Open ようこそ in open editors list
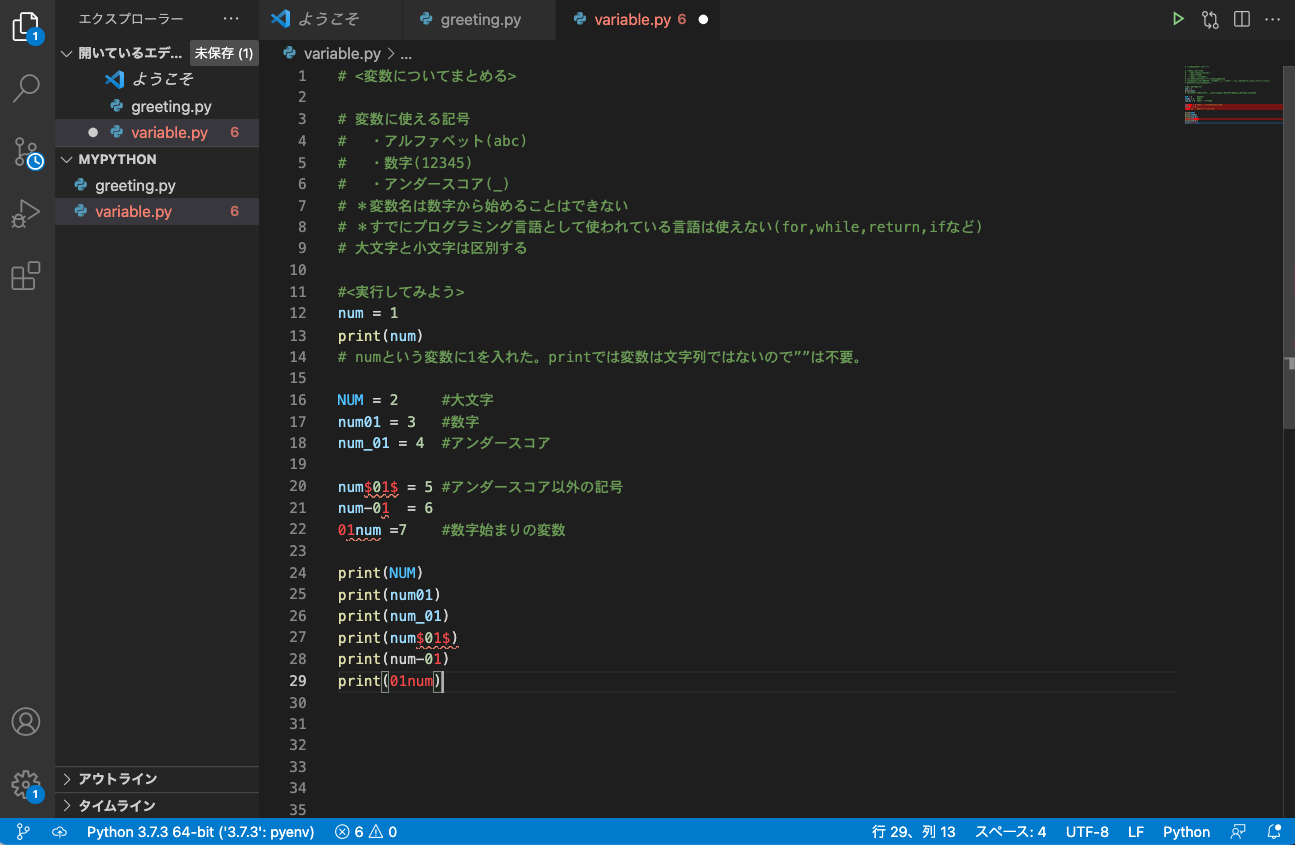Screen dimensions: 1295x845 pyautogui.click(x=157, y=80)
